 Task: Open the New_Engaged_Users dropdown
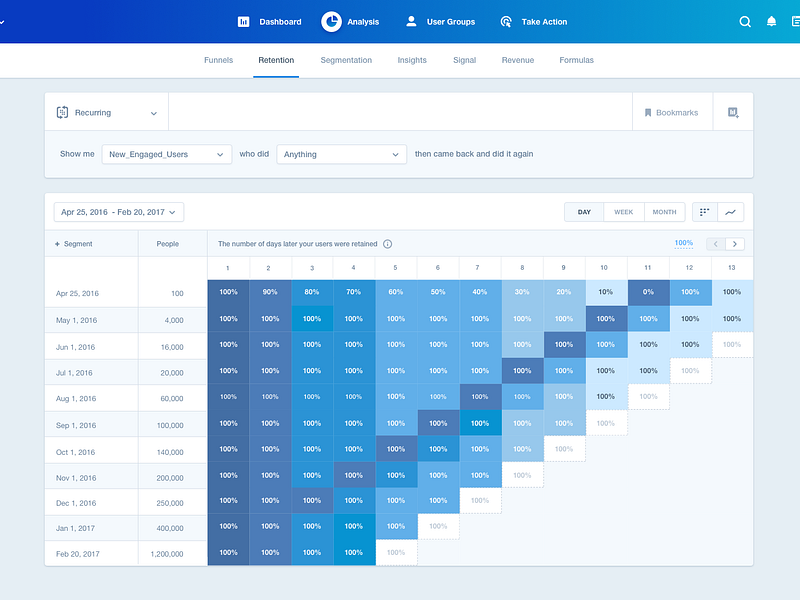(166, 155)
